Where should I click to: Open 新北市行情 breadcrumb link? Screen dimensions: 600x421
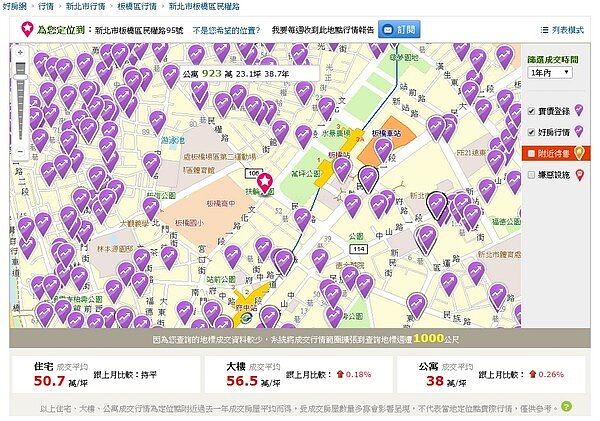point(85,6)
